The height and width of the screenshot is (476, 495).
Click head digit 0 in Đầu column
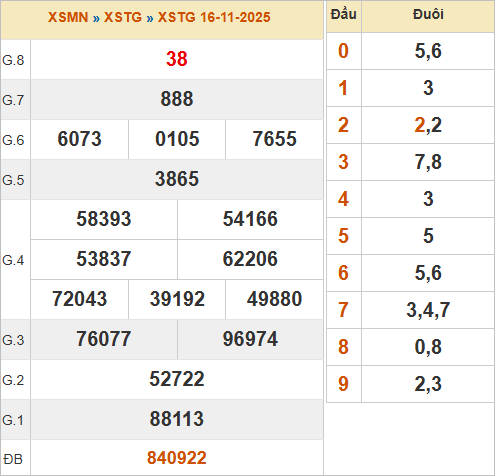pos(343,51)
